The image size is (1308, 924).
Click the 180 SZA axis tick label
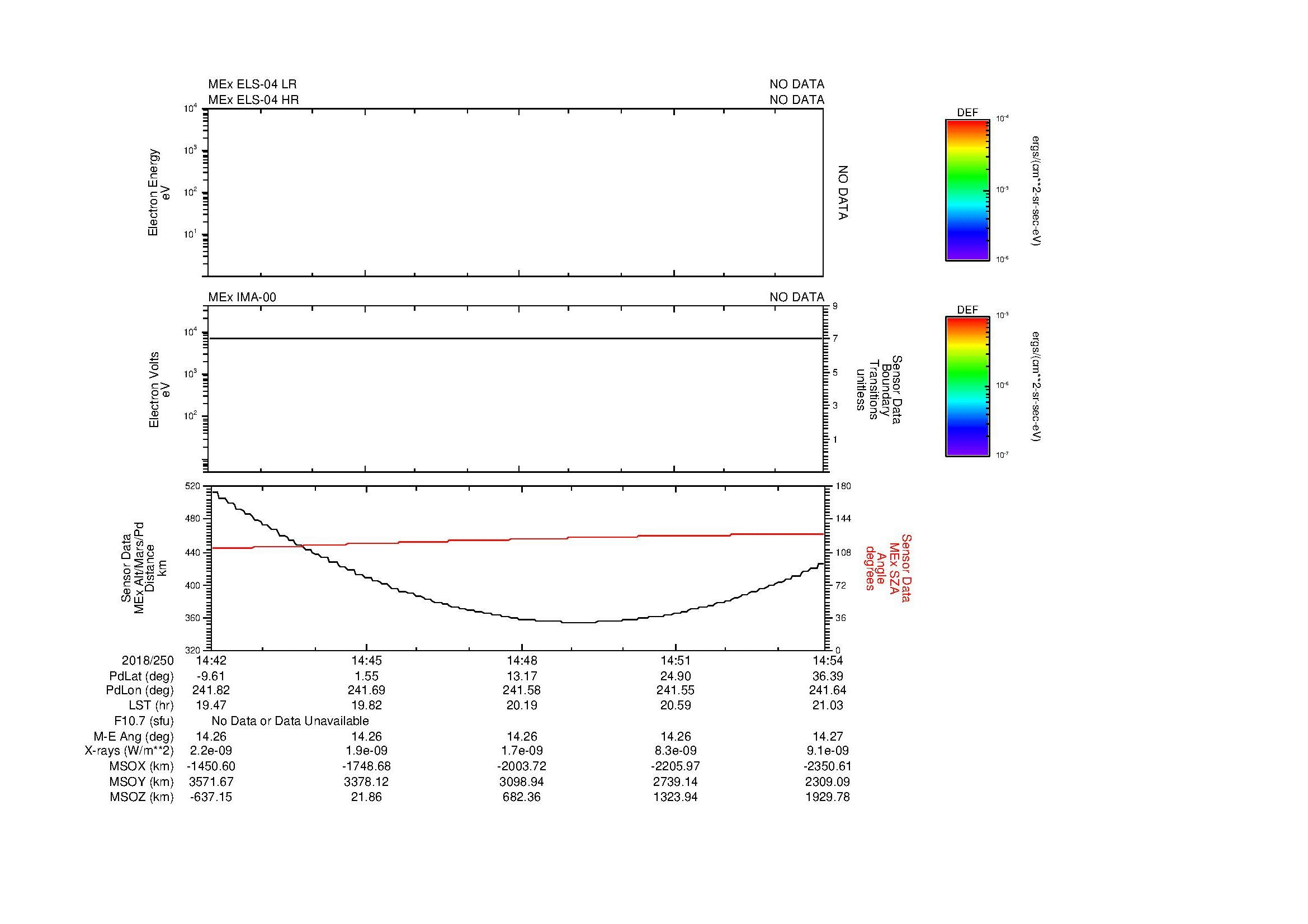[843, 486]
